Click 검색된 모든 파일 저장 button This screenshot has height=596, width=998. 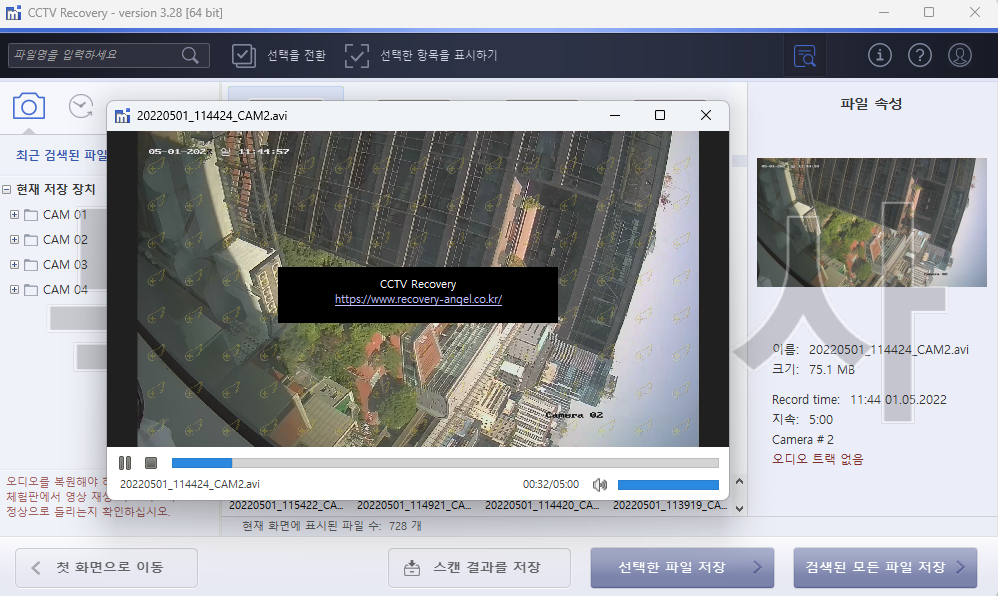pos(885,567)
